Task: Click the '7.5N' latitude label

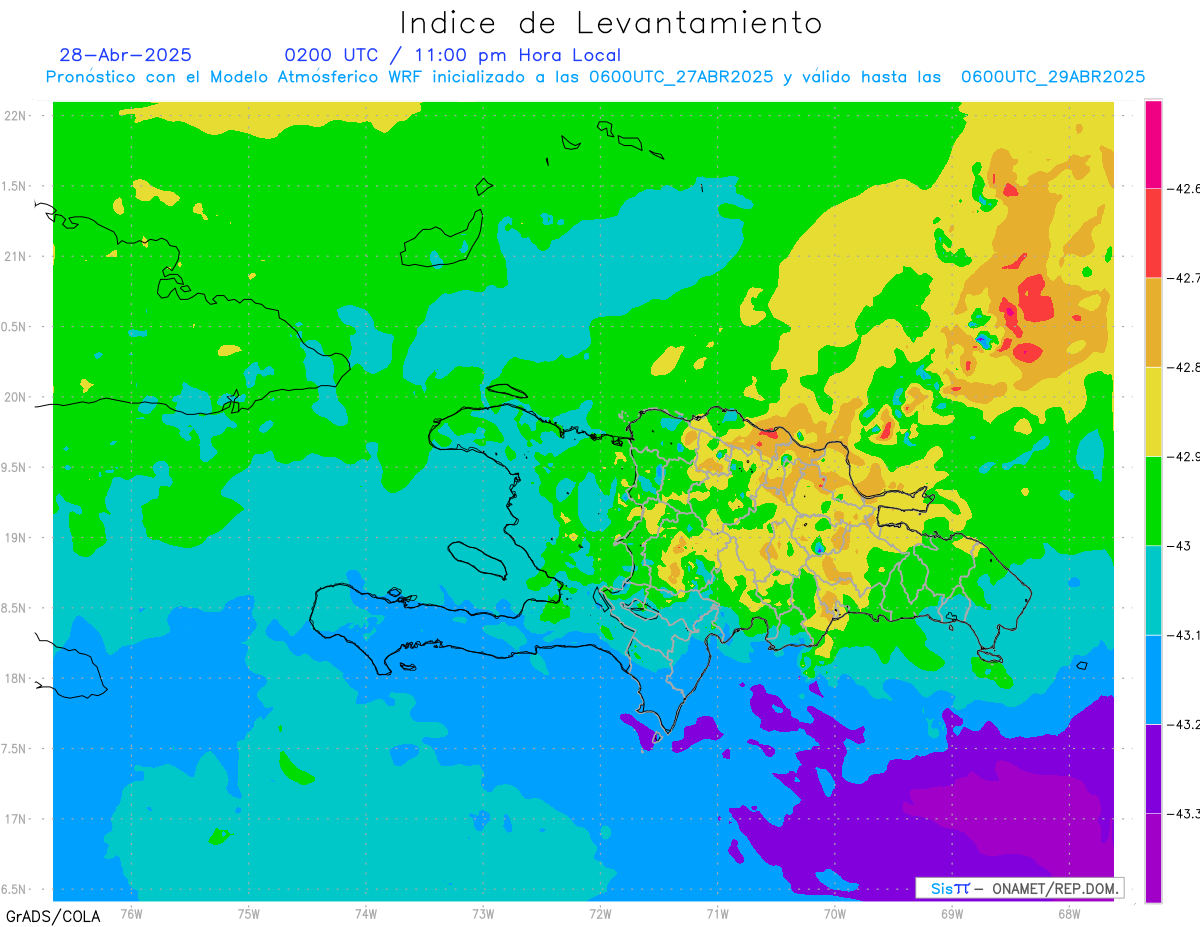Action: point(13,748)
